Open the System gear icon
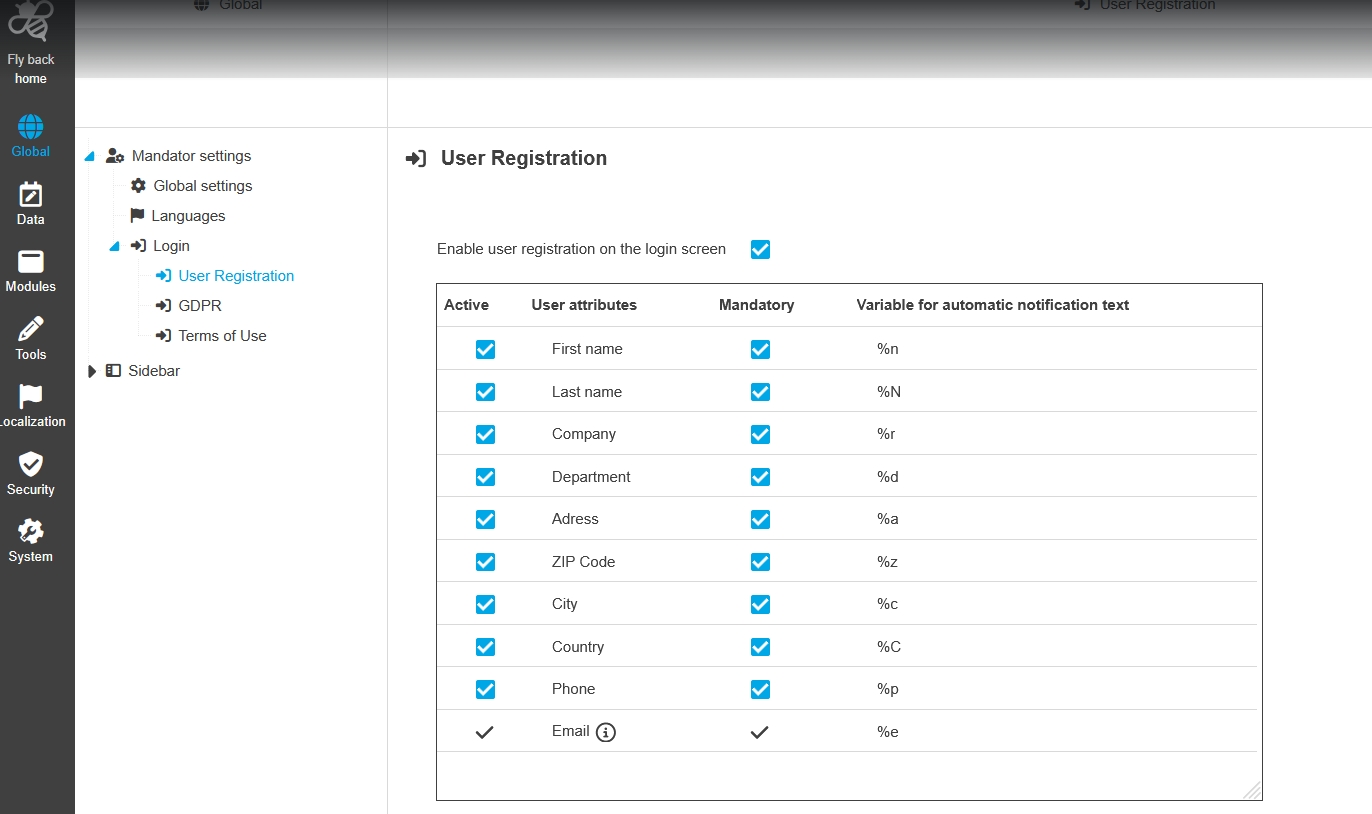1372x814 pixels. (30, 532)
